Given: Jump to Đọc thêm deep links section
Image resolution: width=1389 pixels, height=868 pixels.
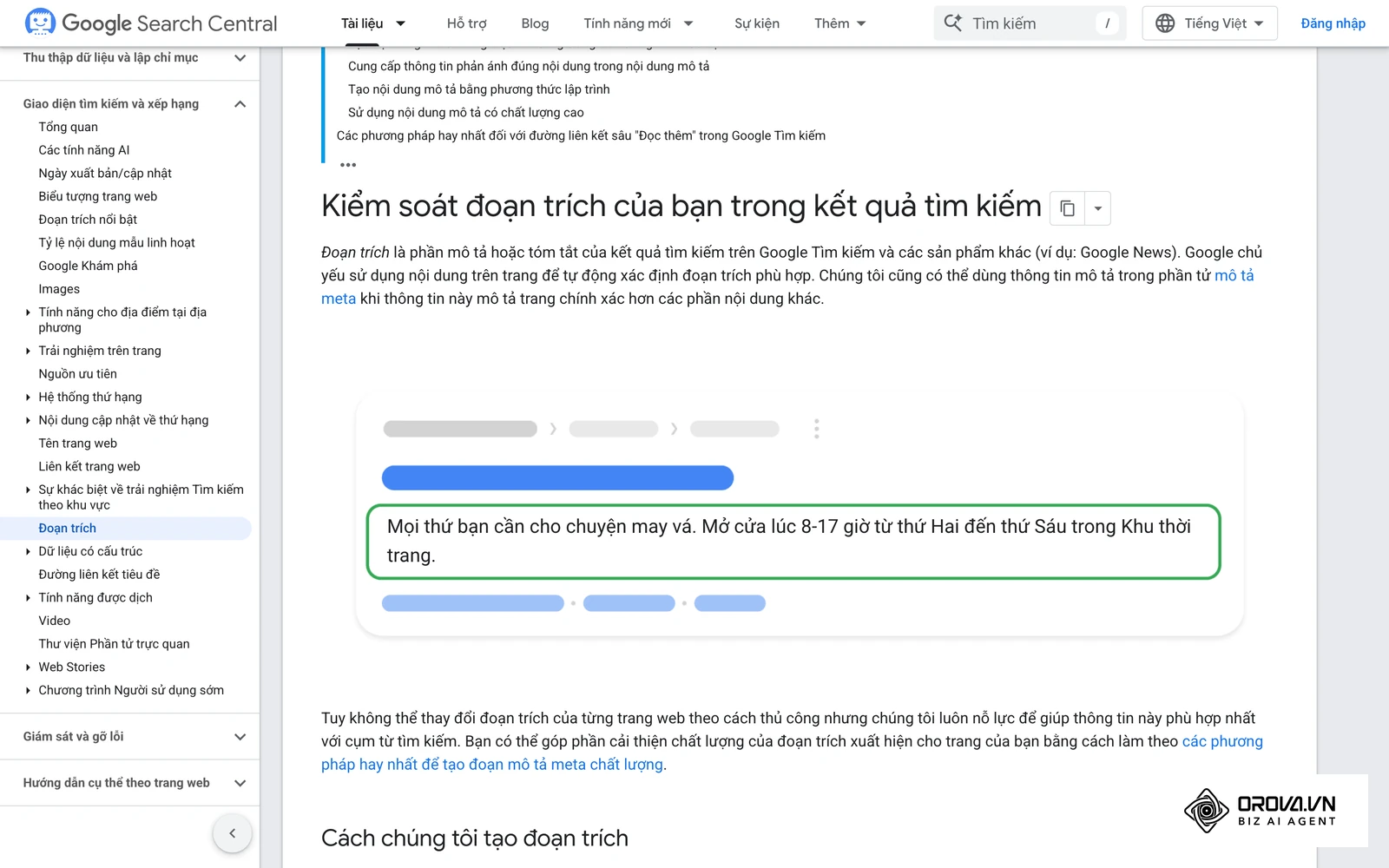Looking at the screenshot, I should [581, 135].
